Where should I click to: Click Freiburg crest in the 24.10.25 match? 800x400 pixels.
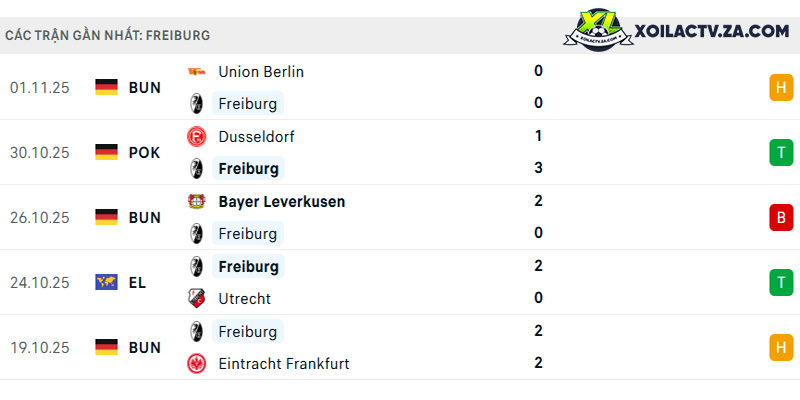click(x=196, y=266)
